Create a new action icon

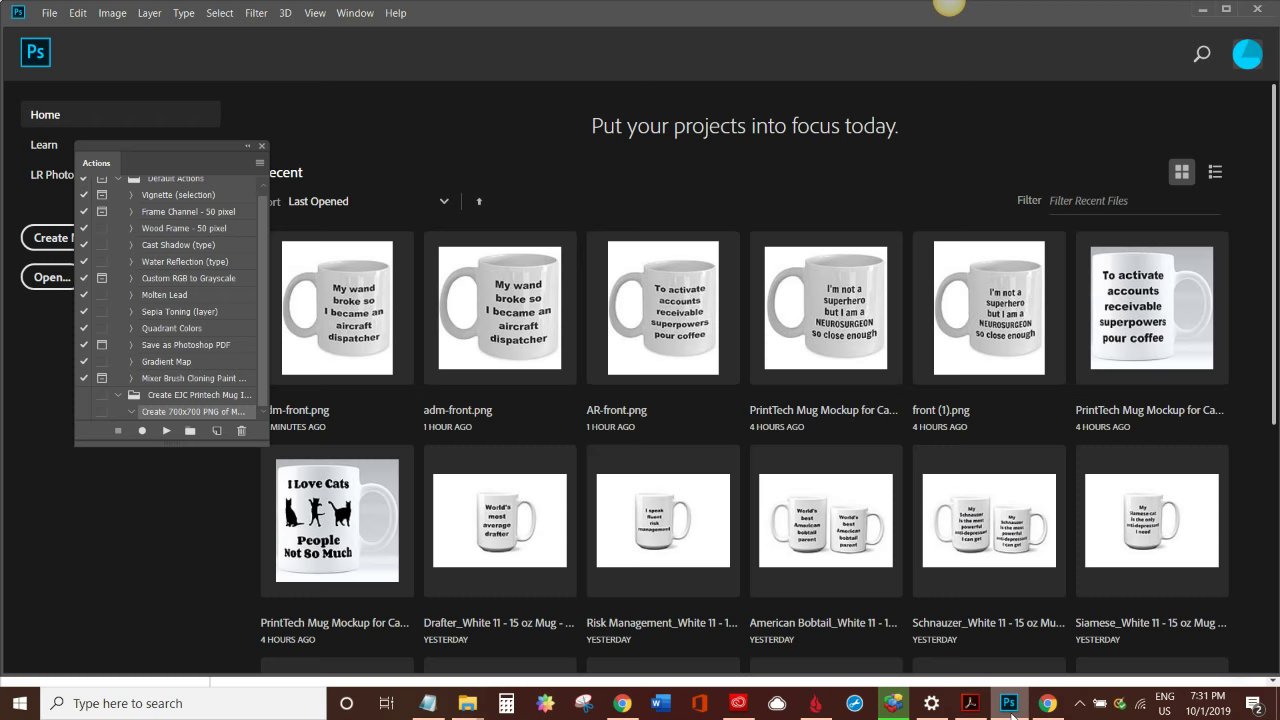216,431
